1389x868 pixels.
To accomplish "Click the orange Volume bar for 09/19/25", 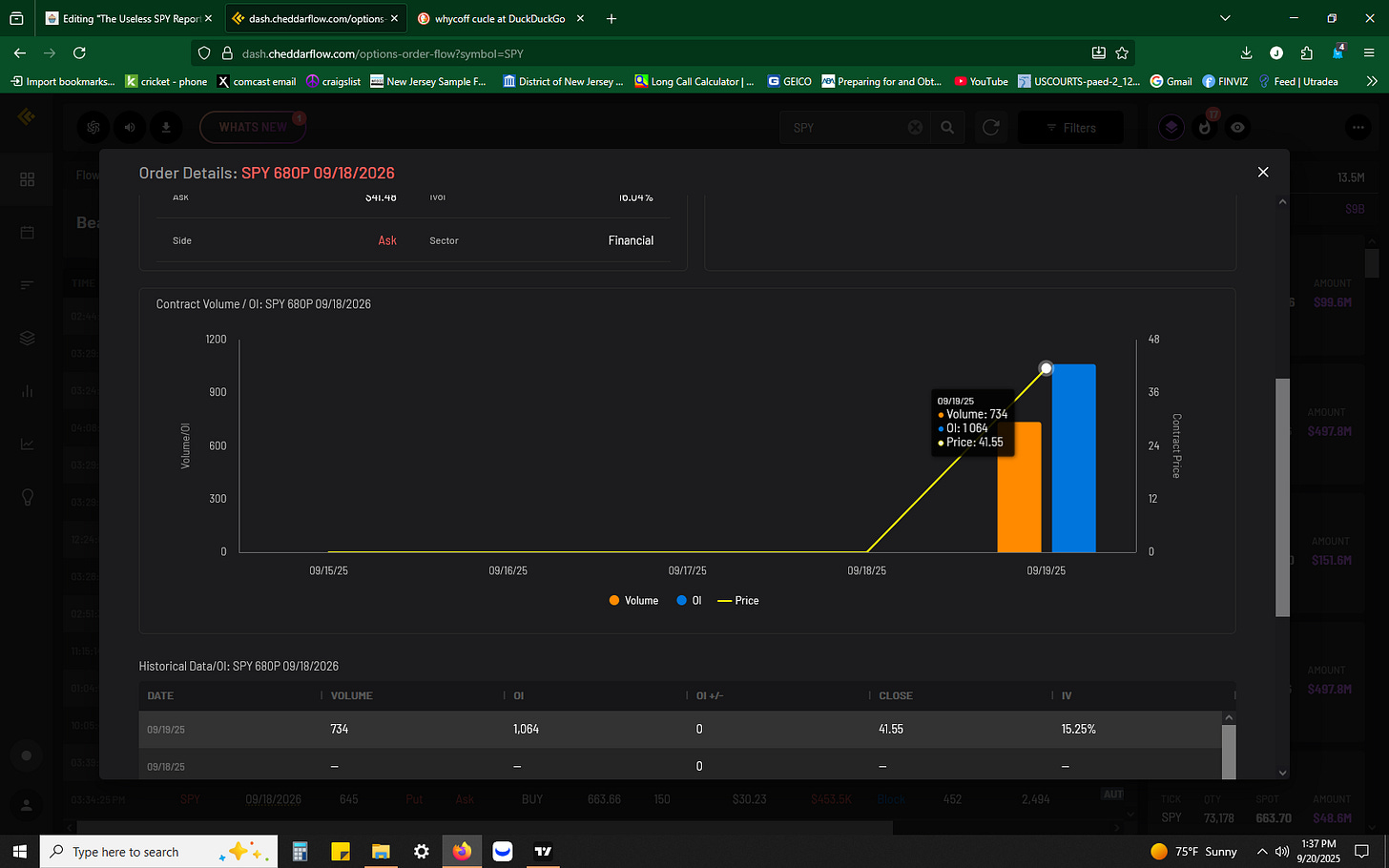I will 1019,487.
